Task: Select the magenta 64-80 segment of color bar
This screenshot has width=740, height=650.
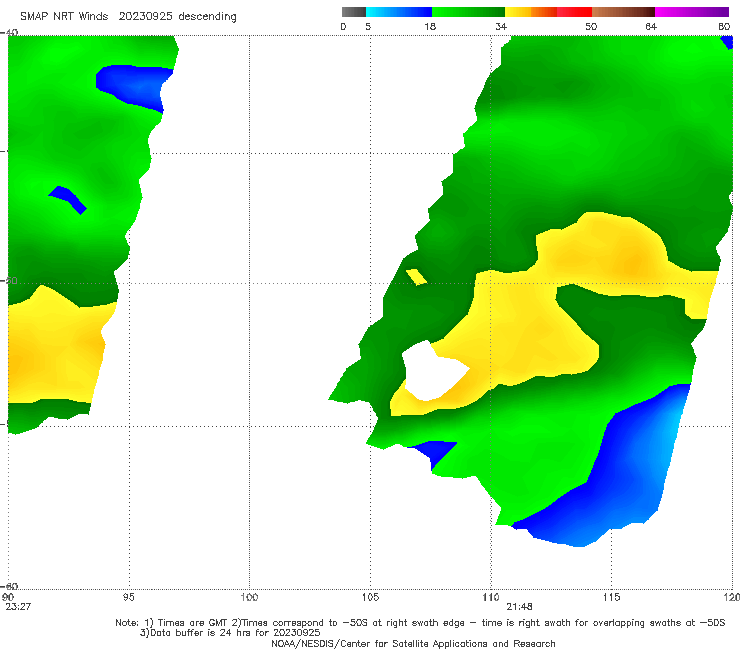Action: 692,12
